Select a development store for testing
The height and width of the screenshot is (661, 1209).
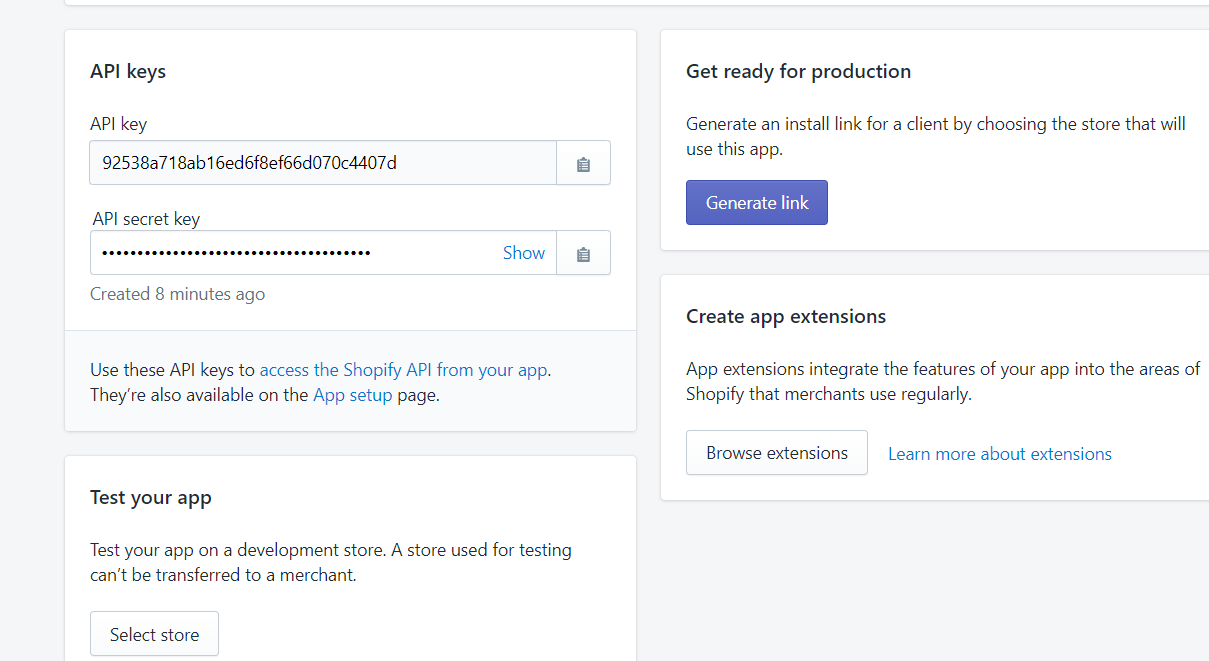pyautogui.click(x=154, y=634)
